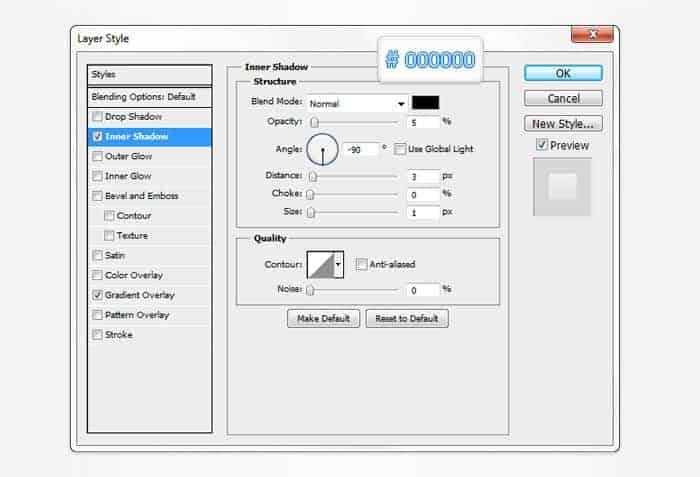Screen dimensions: 700x477
Task: Select Blending Options: Default entry
Action: 150,97
